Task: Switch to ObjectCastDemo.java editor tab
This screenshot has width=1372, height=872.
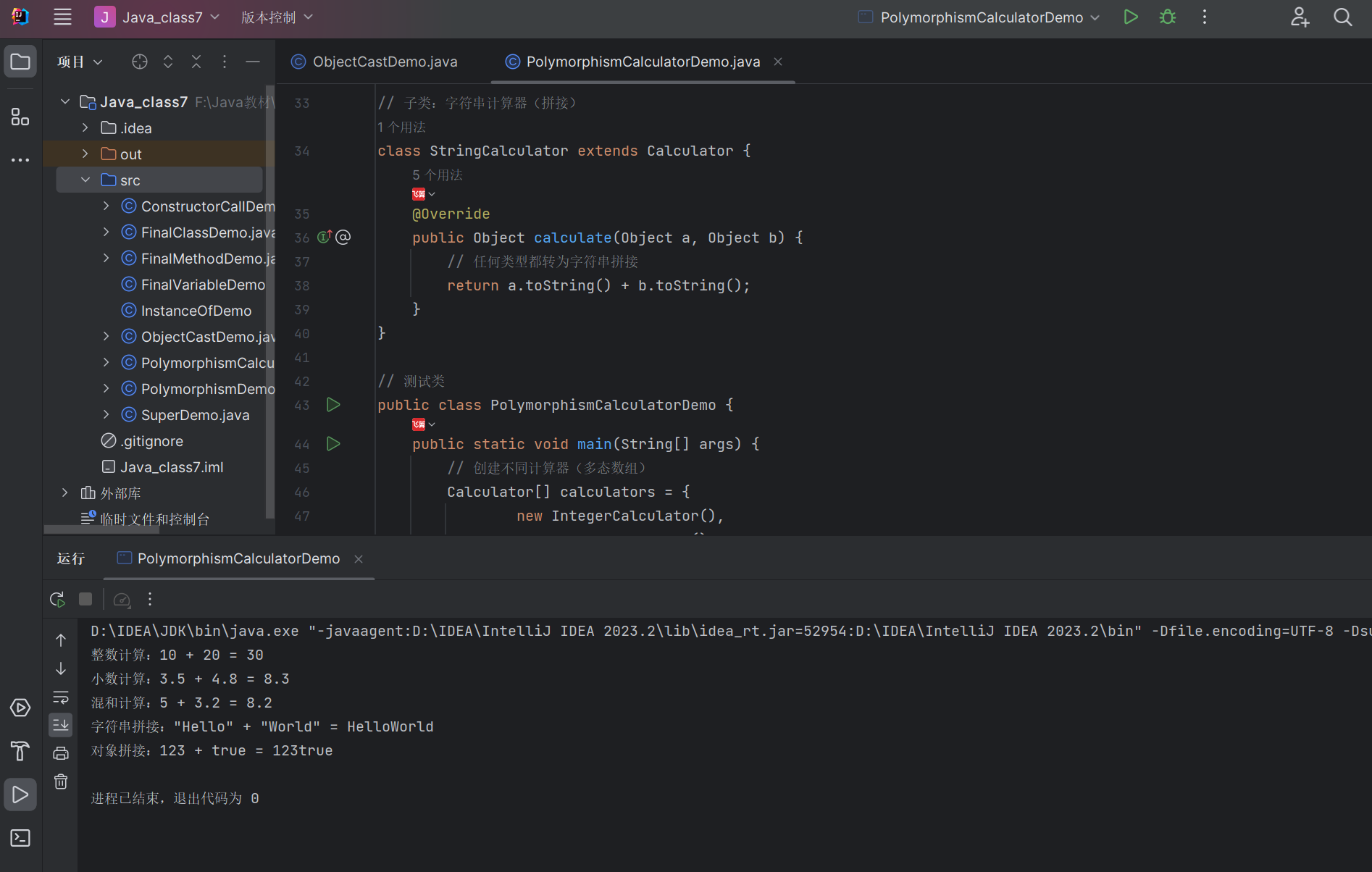Action: coord(375,62)
